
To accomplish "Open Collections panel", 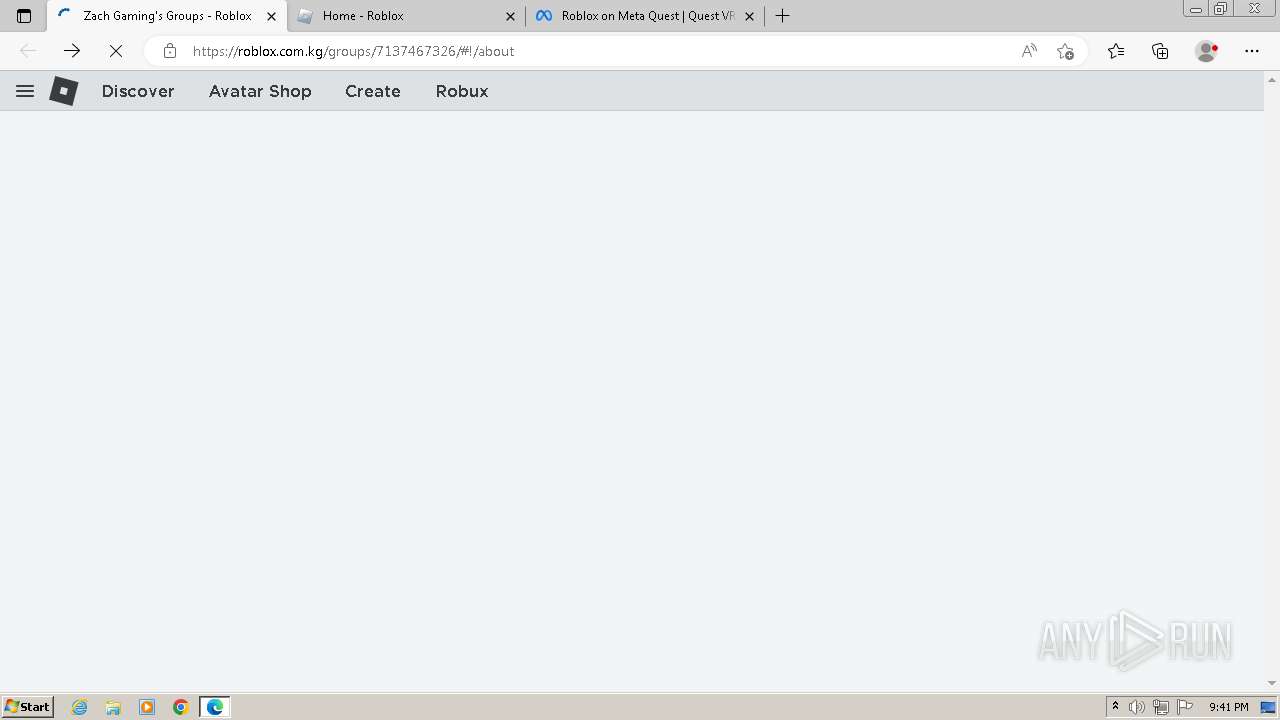I will pos(1160,51).
